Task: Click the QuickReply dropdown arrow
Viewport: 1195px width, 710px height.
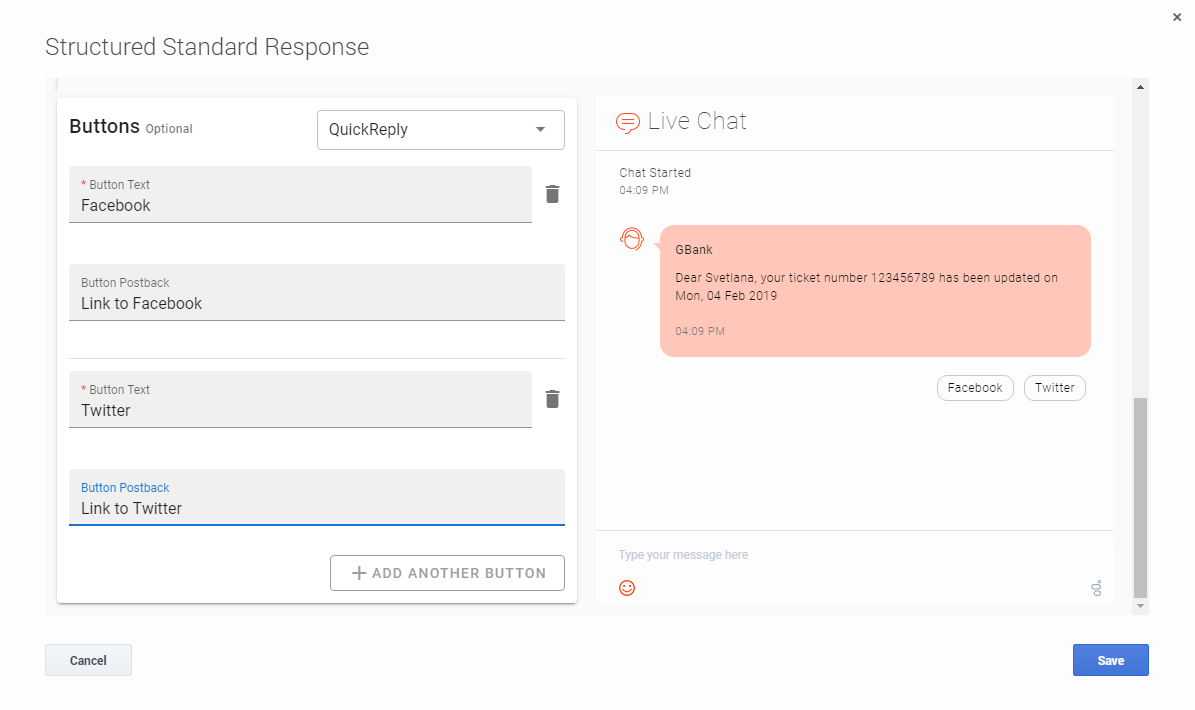Action: [x=541, y=130]
